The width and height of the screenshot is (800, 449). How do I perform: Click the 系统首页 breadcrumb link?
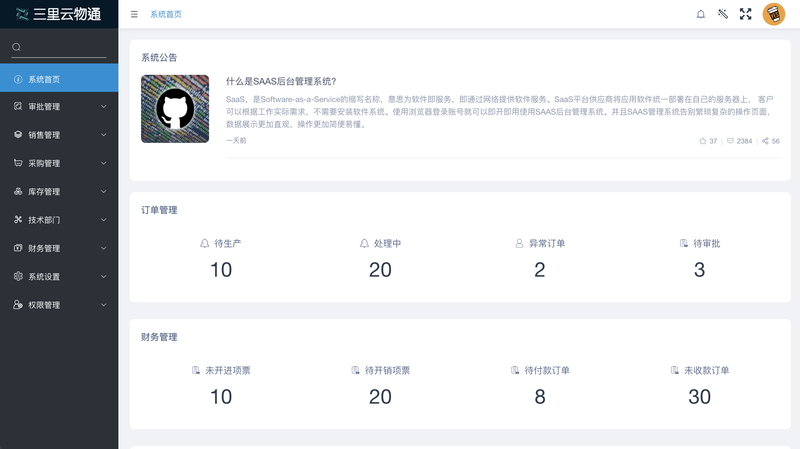click(x=166, y=14)
